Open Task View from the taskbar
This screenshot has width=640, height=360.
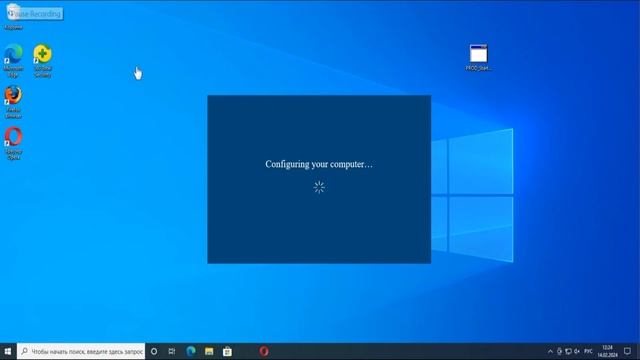(x=172, y=351)
